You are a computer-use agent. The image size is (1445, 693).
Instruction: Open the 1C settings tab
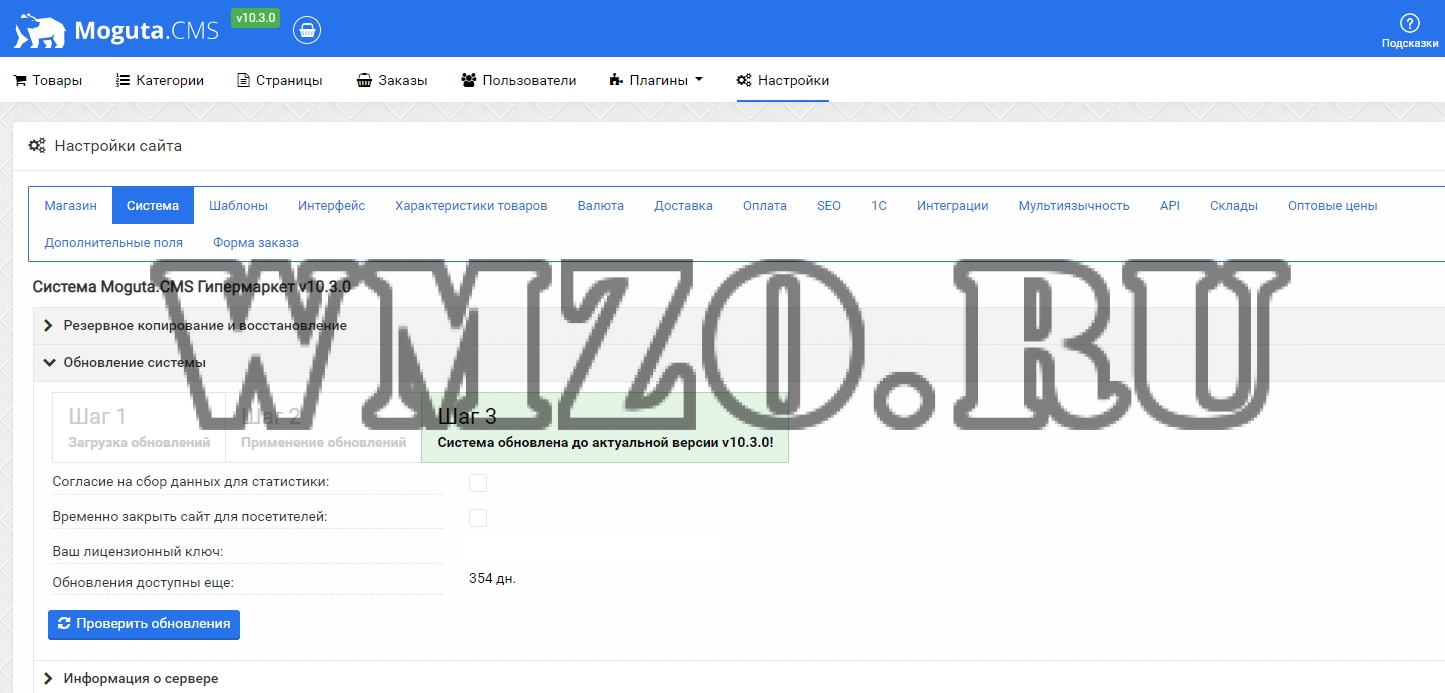pyautogui.click(x=879, y=205)
